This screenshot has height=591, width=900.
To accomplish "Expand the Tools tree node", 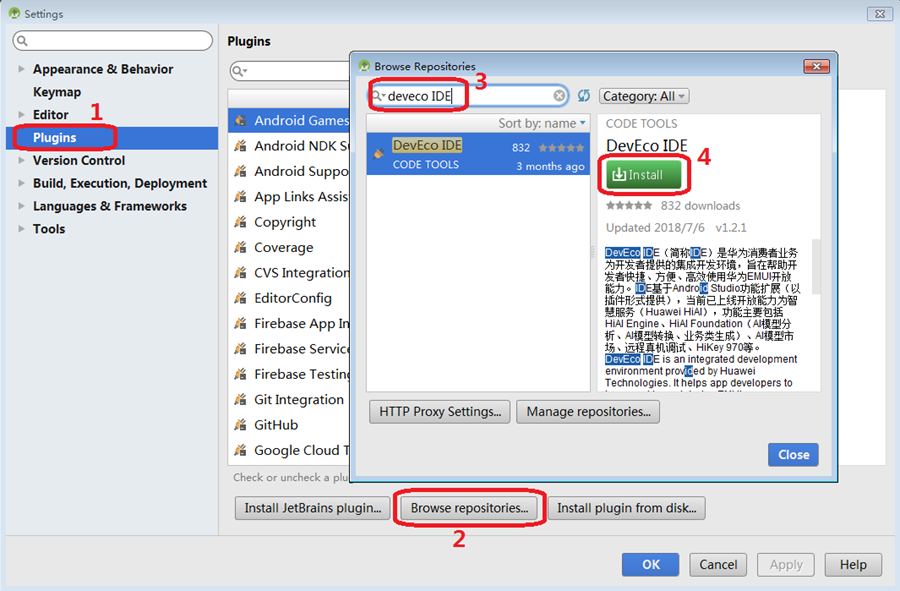I will coord(22,229).
